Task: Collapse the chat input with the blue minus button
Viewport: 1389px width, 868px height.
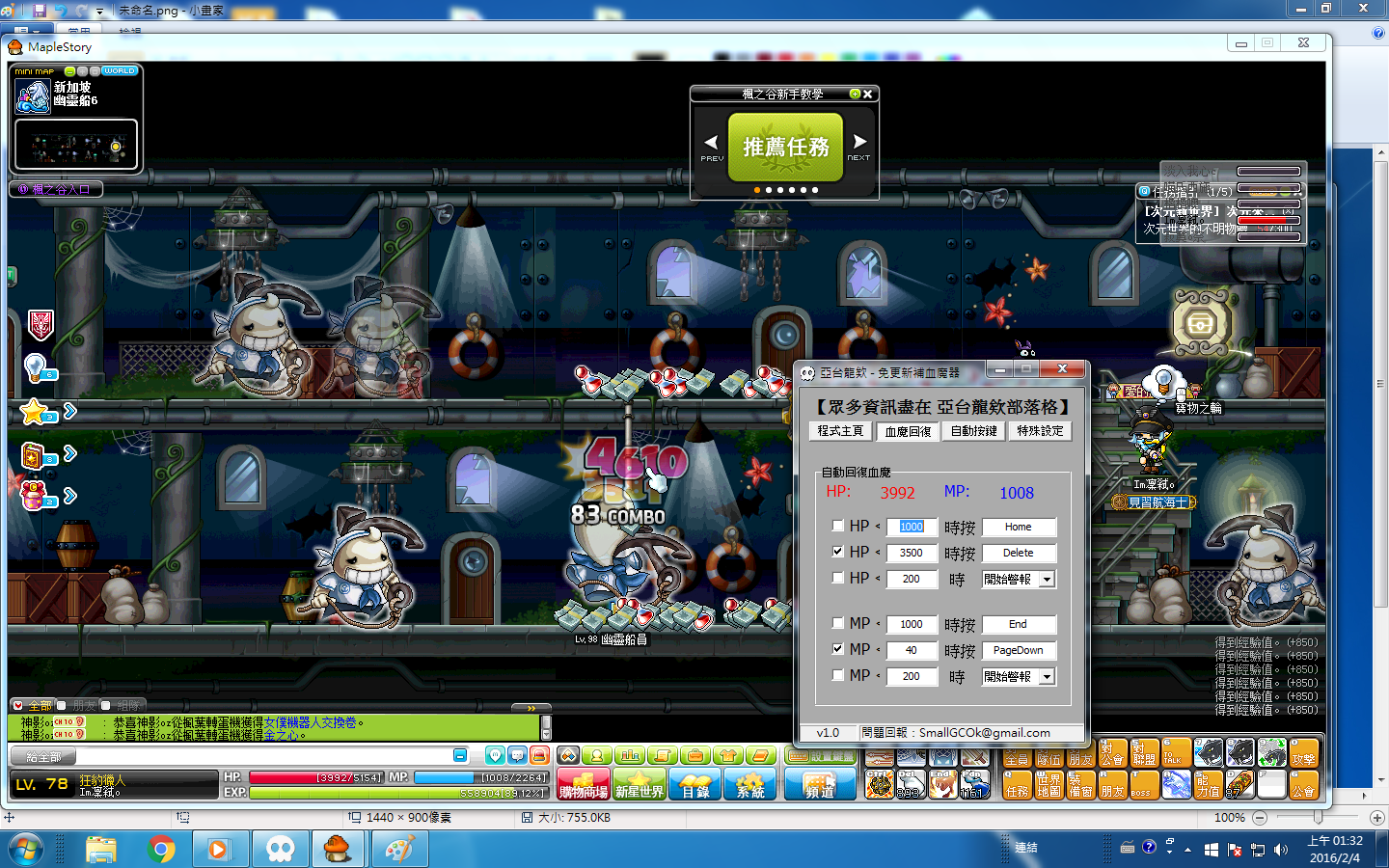Action: tap(460, 756)
